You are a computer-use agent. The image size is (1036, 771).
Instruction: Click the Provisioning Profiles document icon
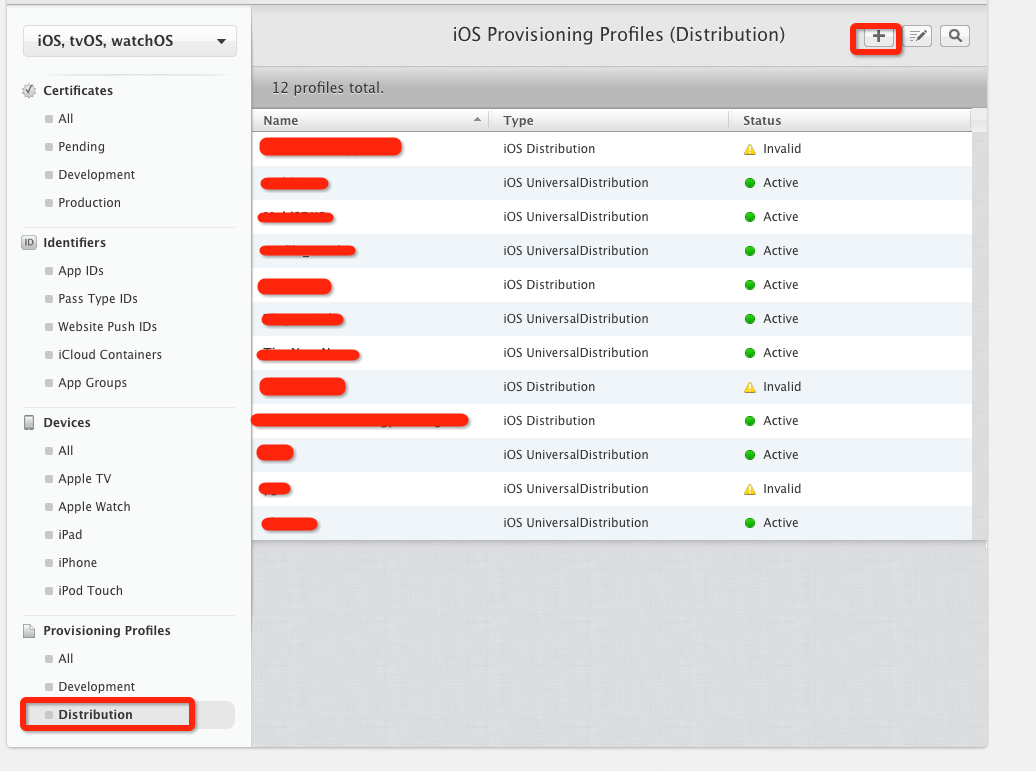click(29, 631)
